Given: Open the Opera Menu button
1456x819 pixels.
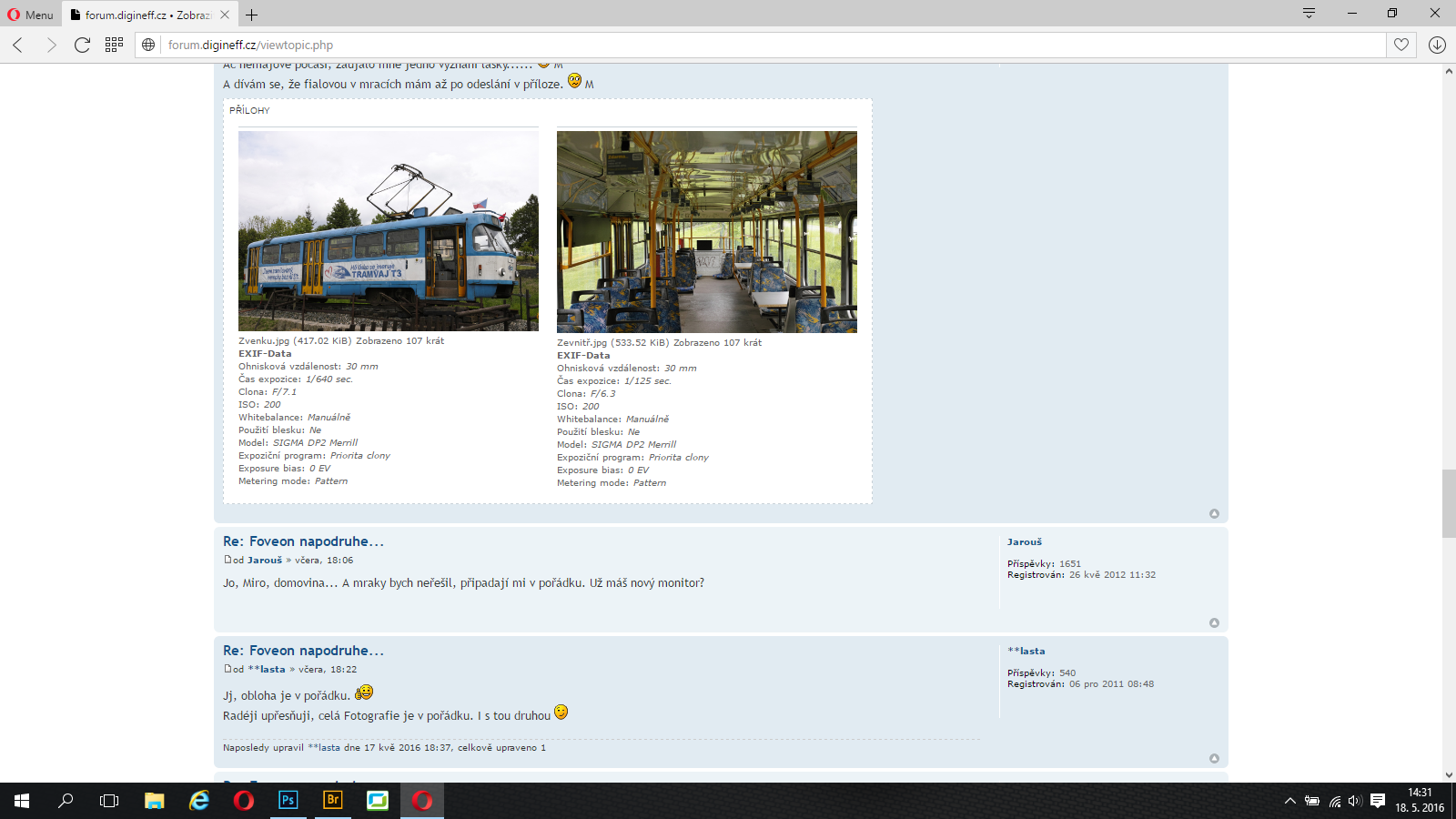Looking at the screenshot, I should [31, 15].
